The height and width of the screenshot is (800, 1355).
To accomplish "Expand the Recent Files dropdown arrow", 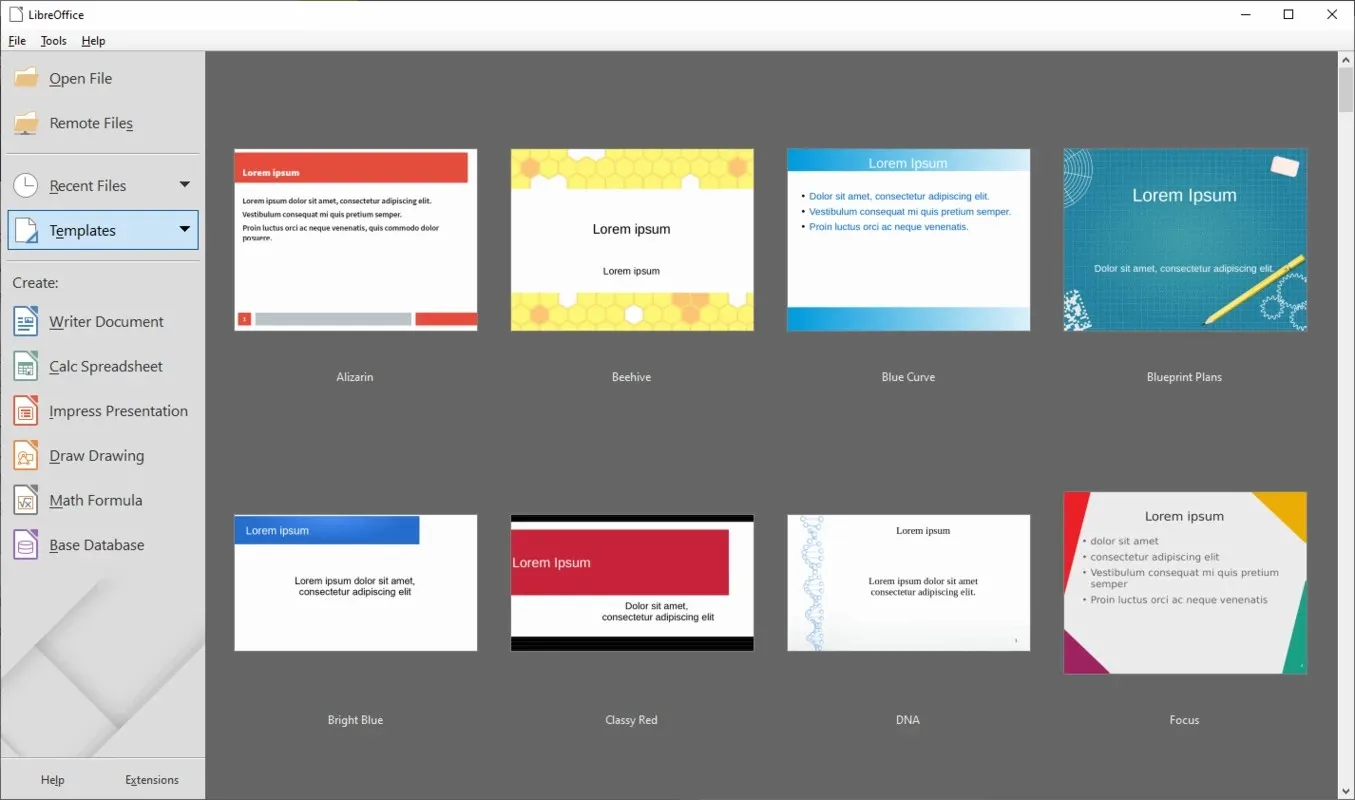I will [184, 185].
